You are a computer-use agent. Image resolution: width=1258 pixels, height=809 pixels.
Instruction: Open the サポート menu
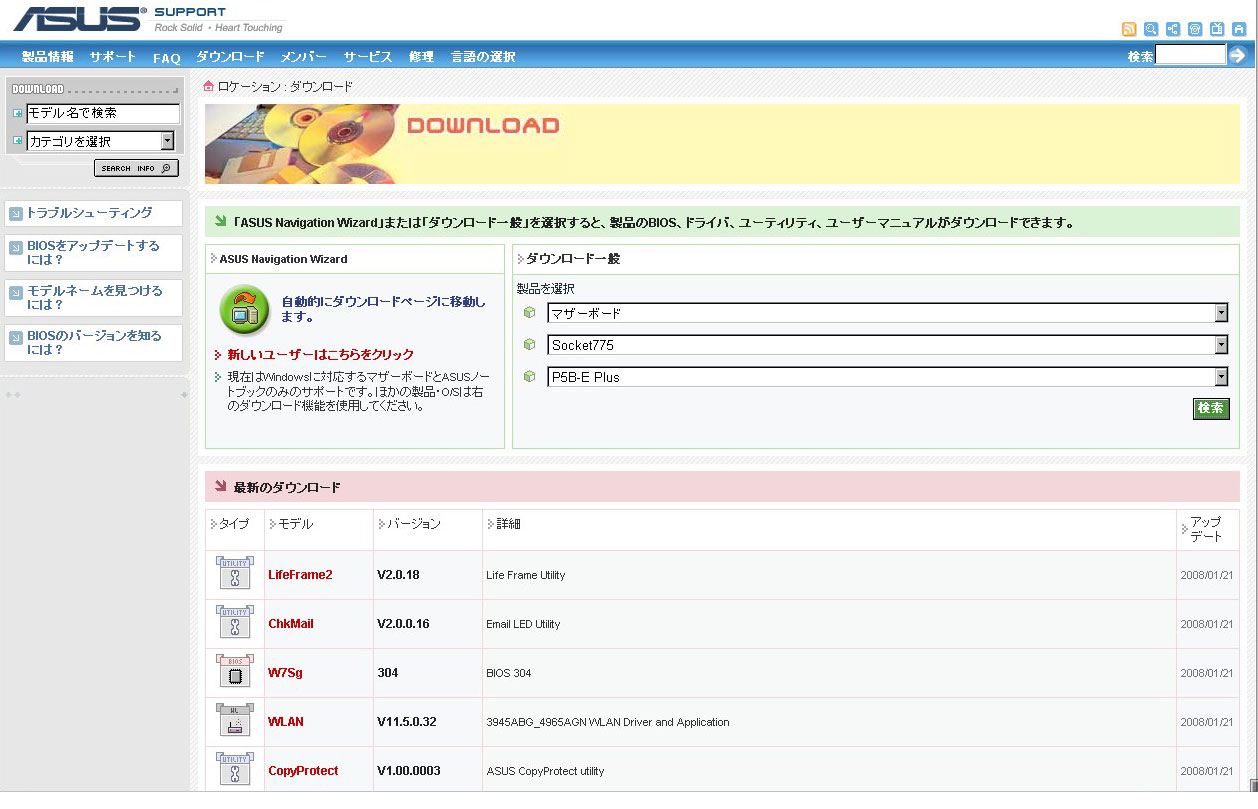(113, 57)
